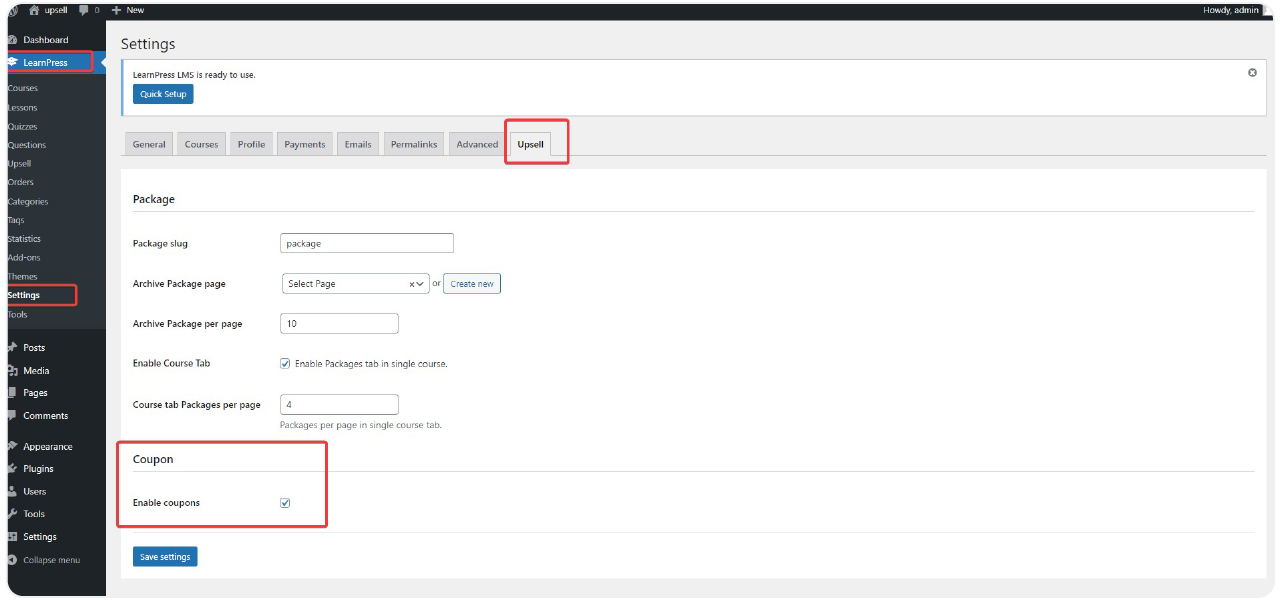
Task: Go to the Advanced settings tab
Action: tap(477, 144)
